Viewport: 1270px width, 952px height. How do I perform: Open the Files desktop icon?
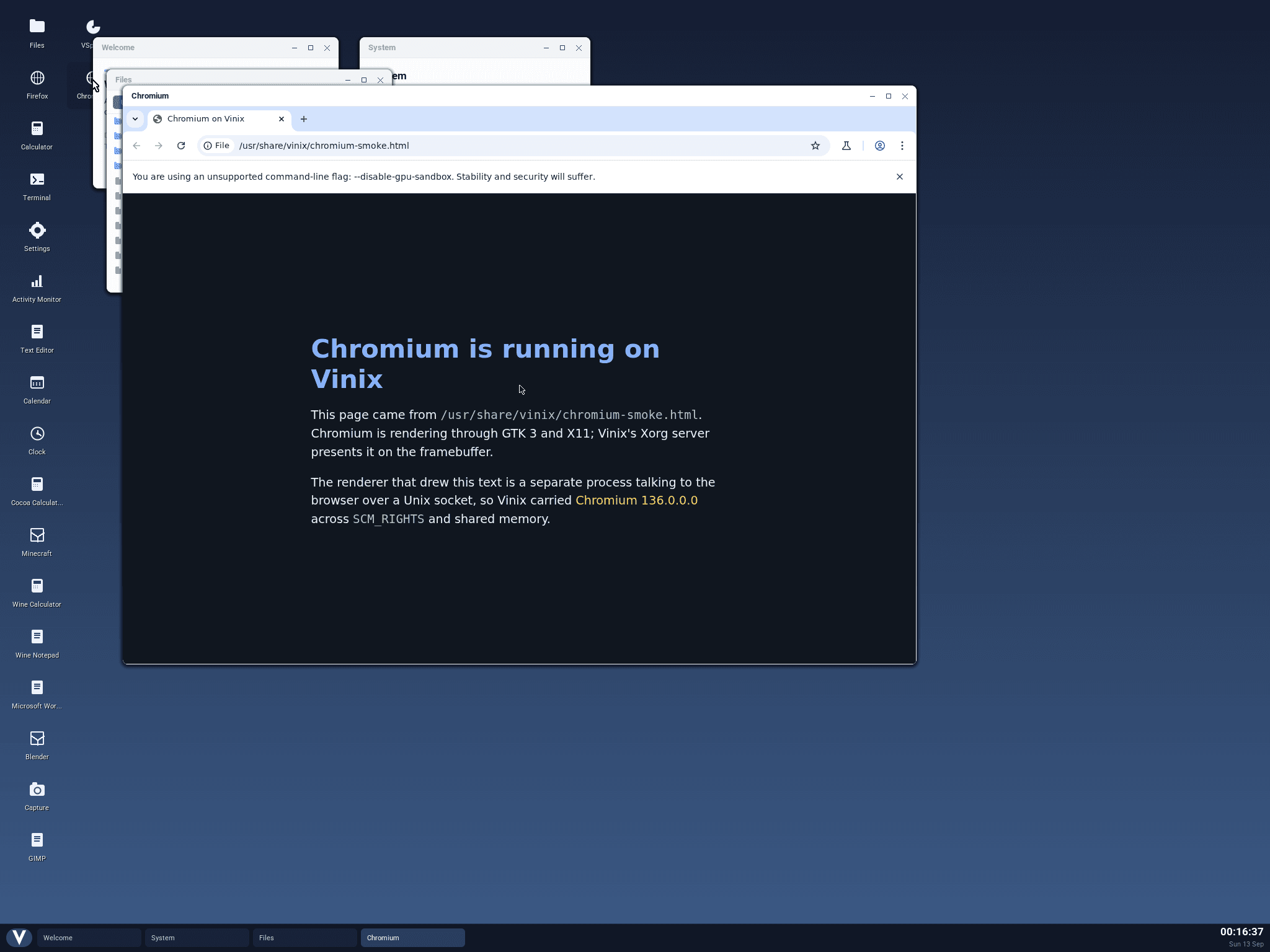(x=37, y=33)
